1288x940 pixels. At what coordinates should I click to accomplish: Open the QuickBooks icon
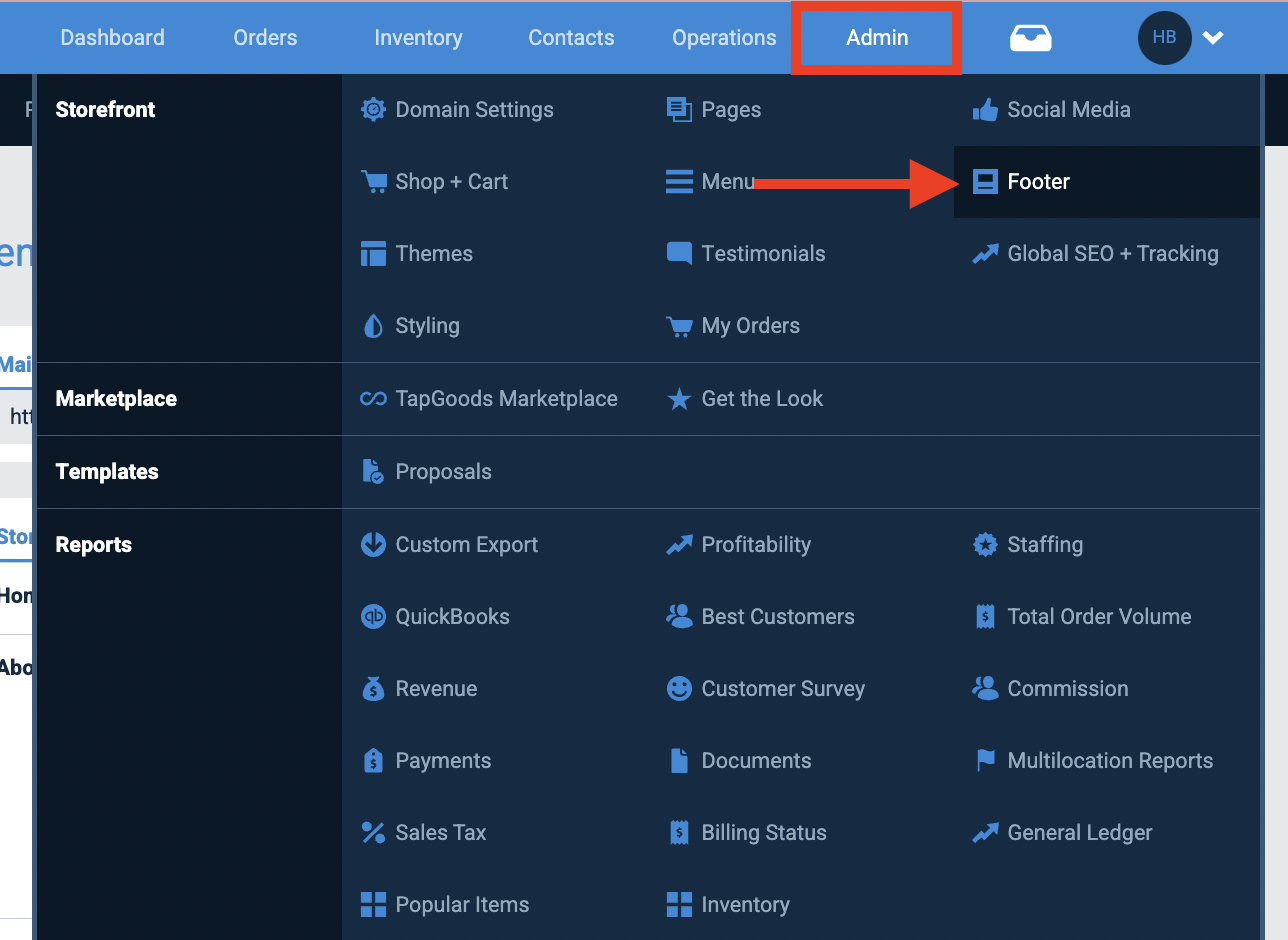pos(373,616)
